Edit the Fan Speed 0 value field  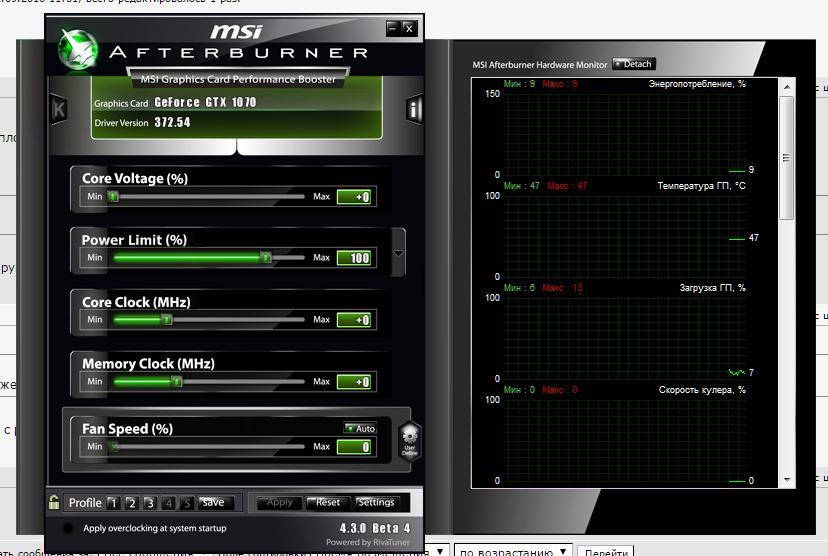[x=354, y=447]
